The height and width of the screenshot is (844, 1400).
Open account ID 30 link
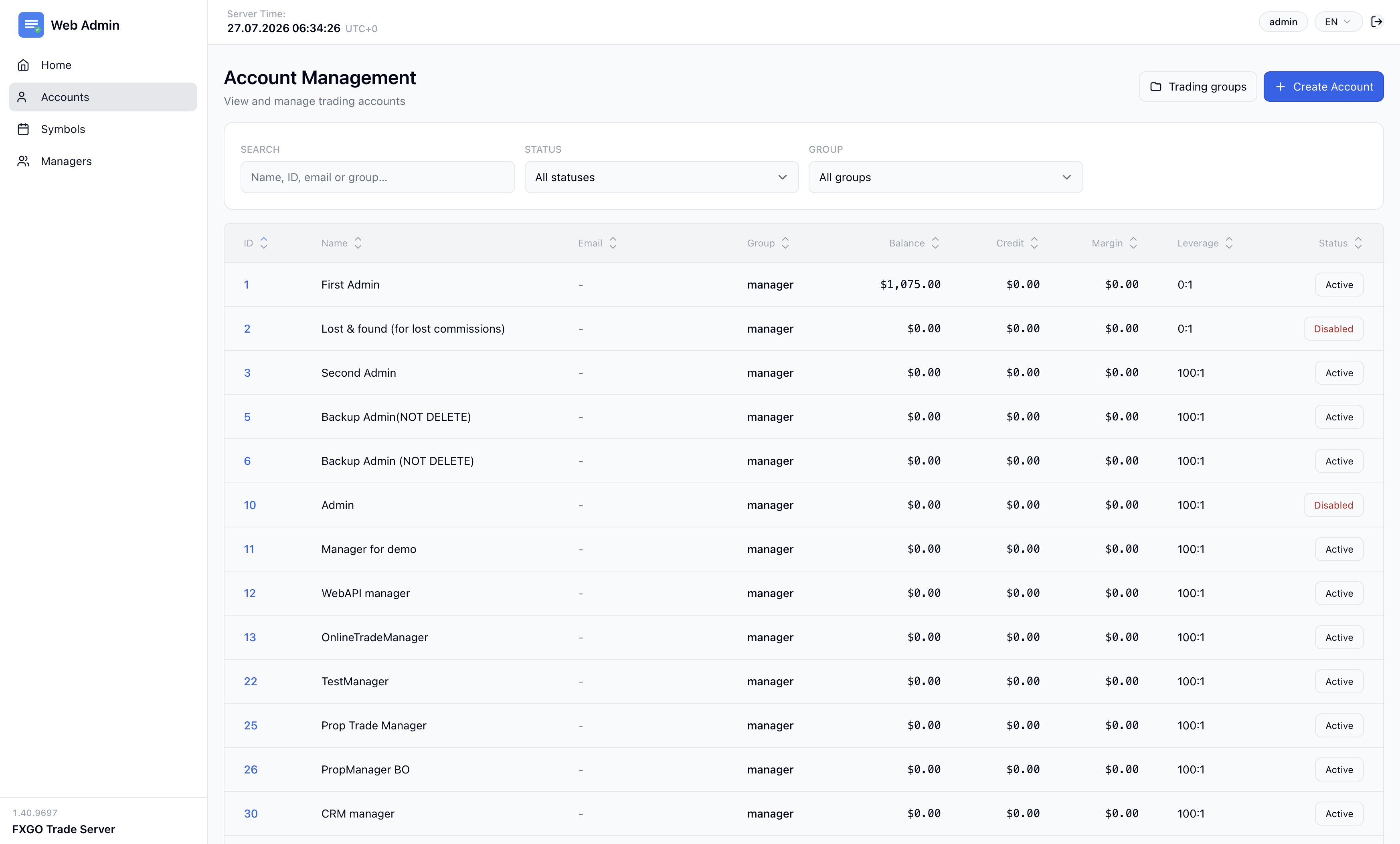251,813
